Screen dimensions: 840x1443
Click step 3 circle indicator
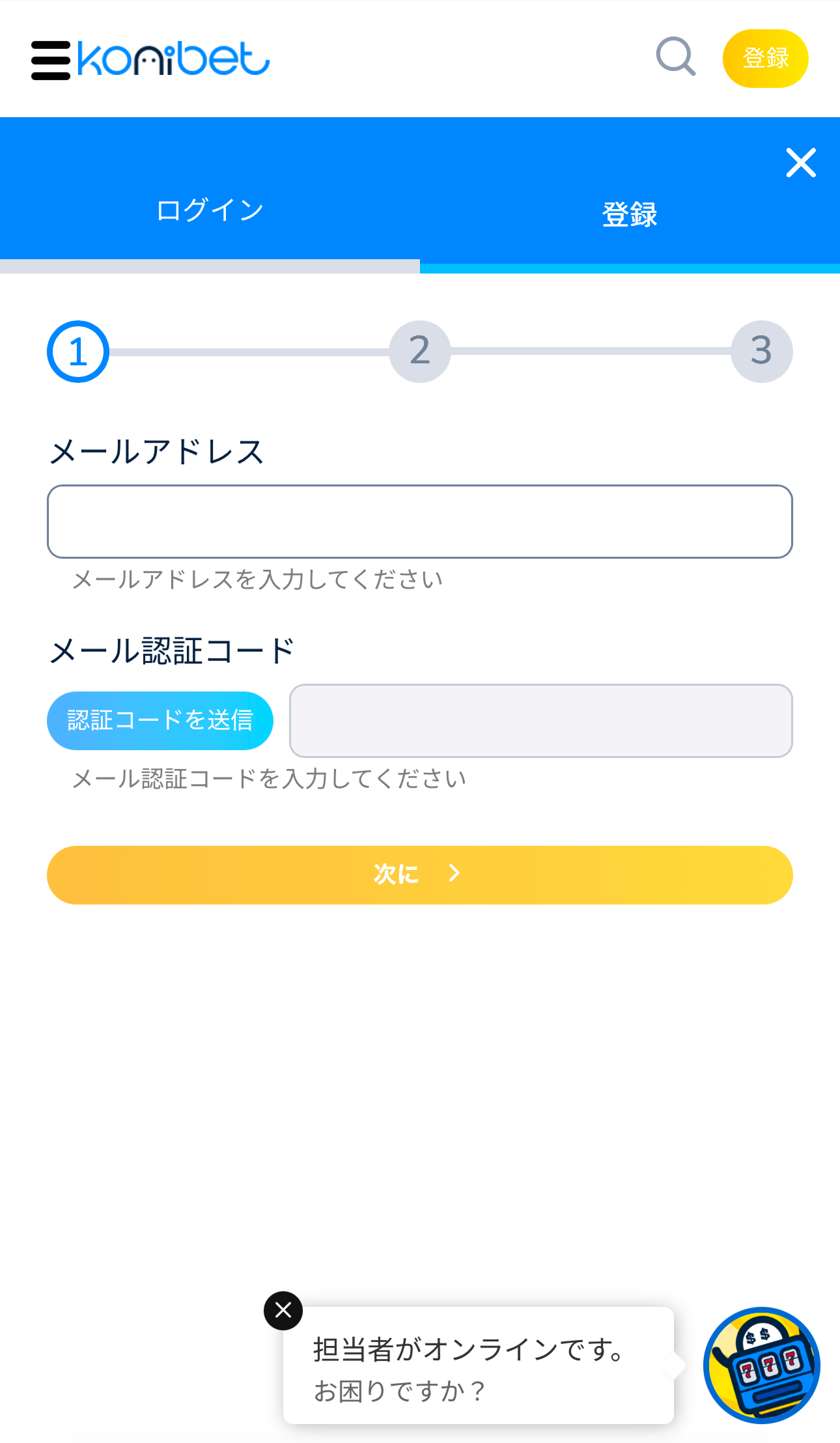[x=761, y=352]
